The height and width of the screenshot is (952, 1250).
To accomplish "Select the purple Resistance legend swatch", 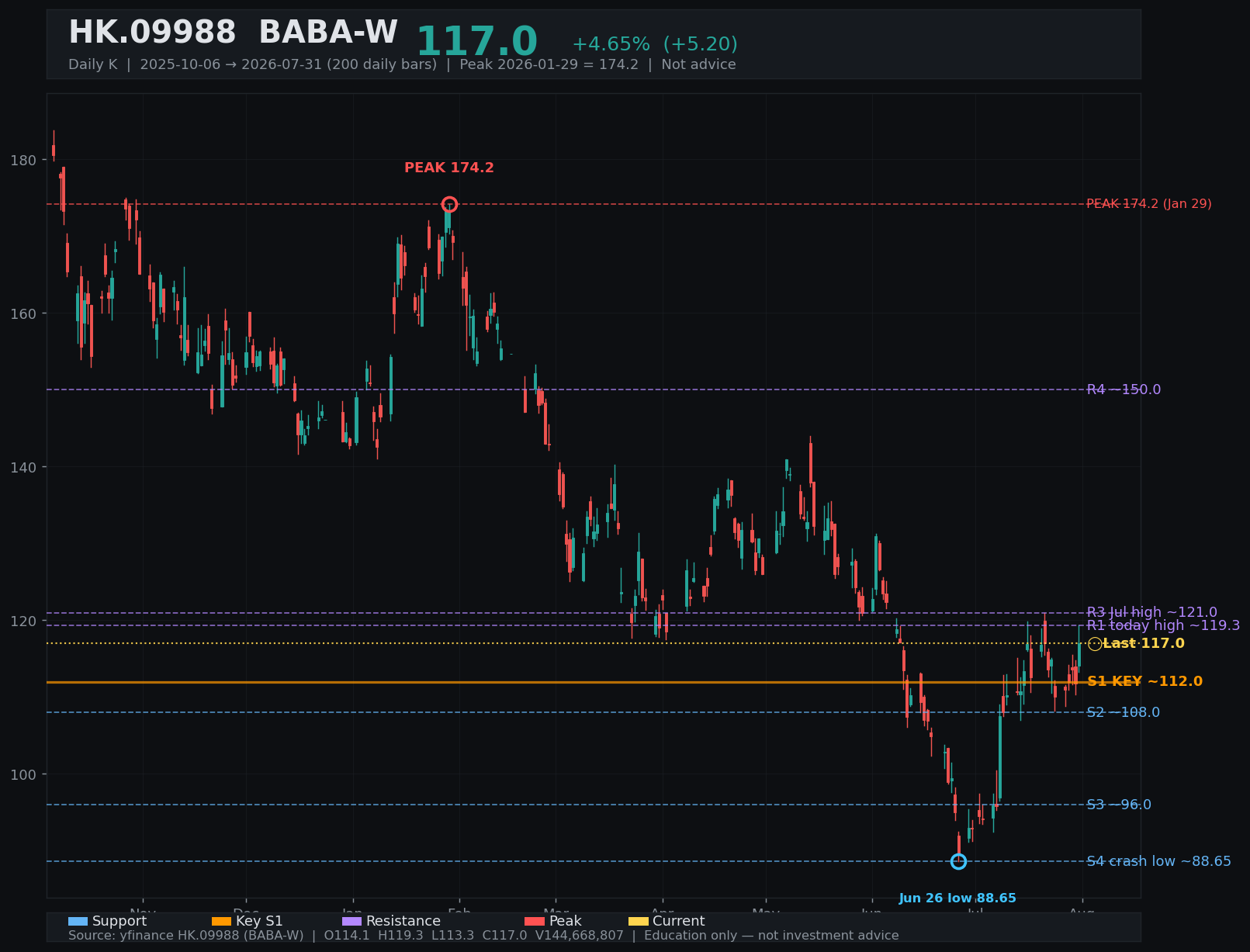I will point(352,921).
